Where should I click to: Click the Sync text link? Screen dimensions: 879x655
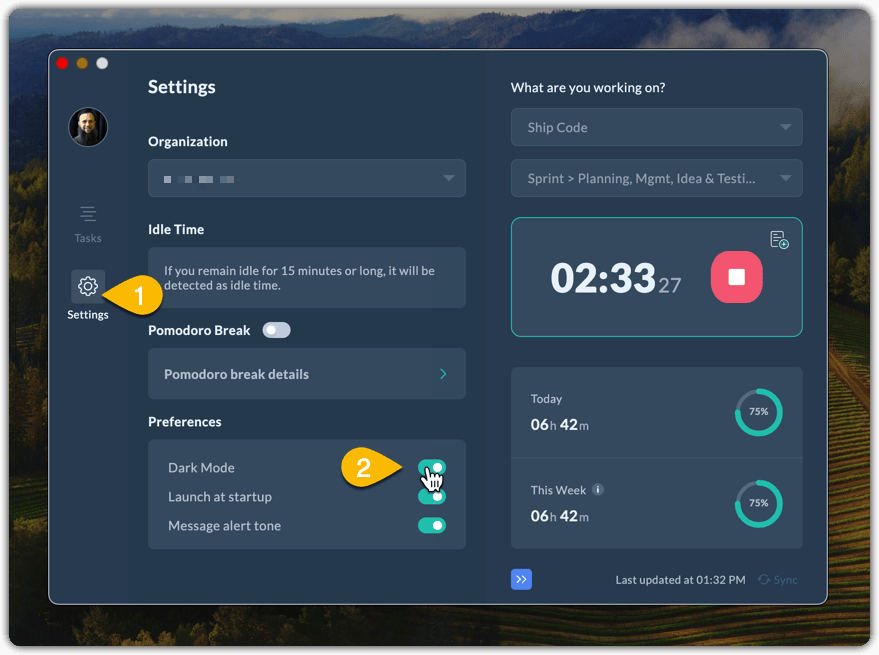[x=786, y=580]
